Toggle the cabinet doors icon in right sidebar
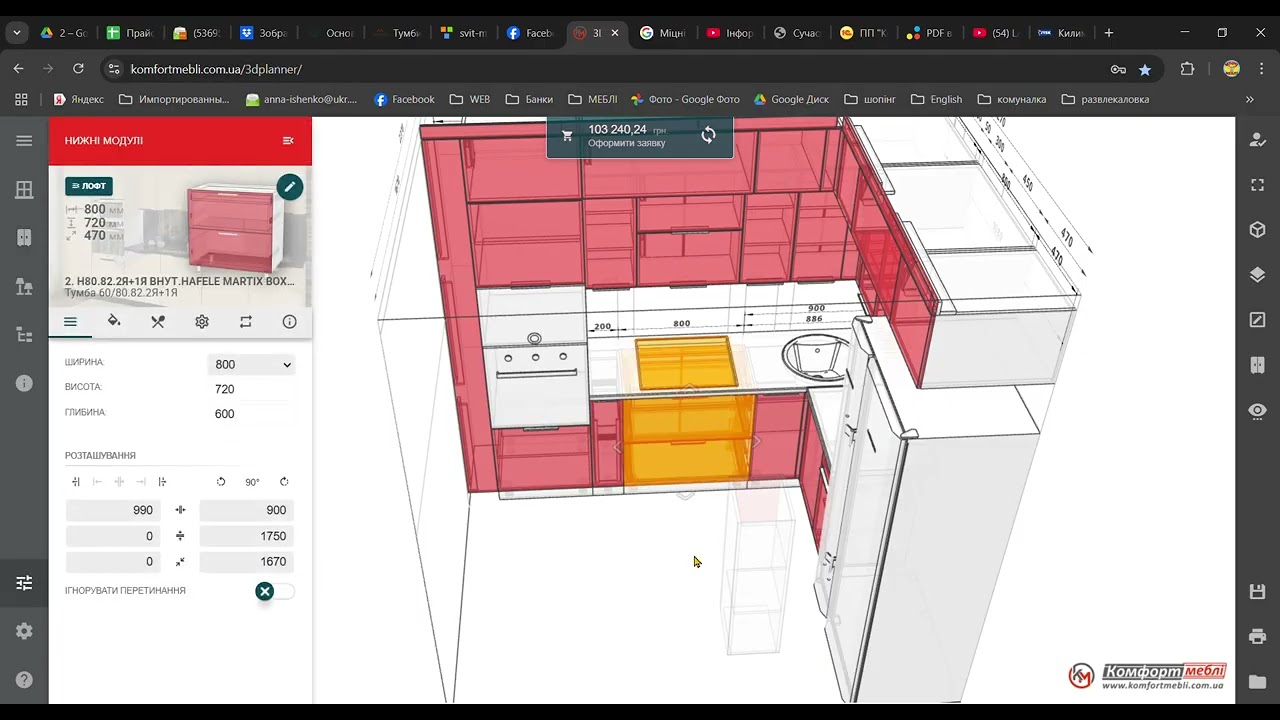The width and height of the screenshot is (1280, 720). point(1258,365)
